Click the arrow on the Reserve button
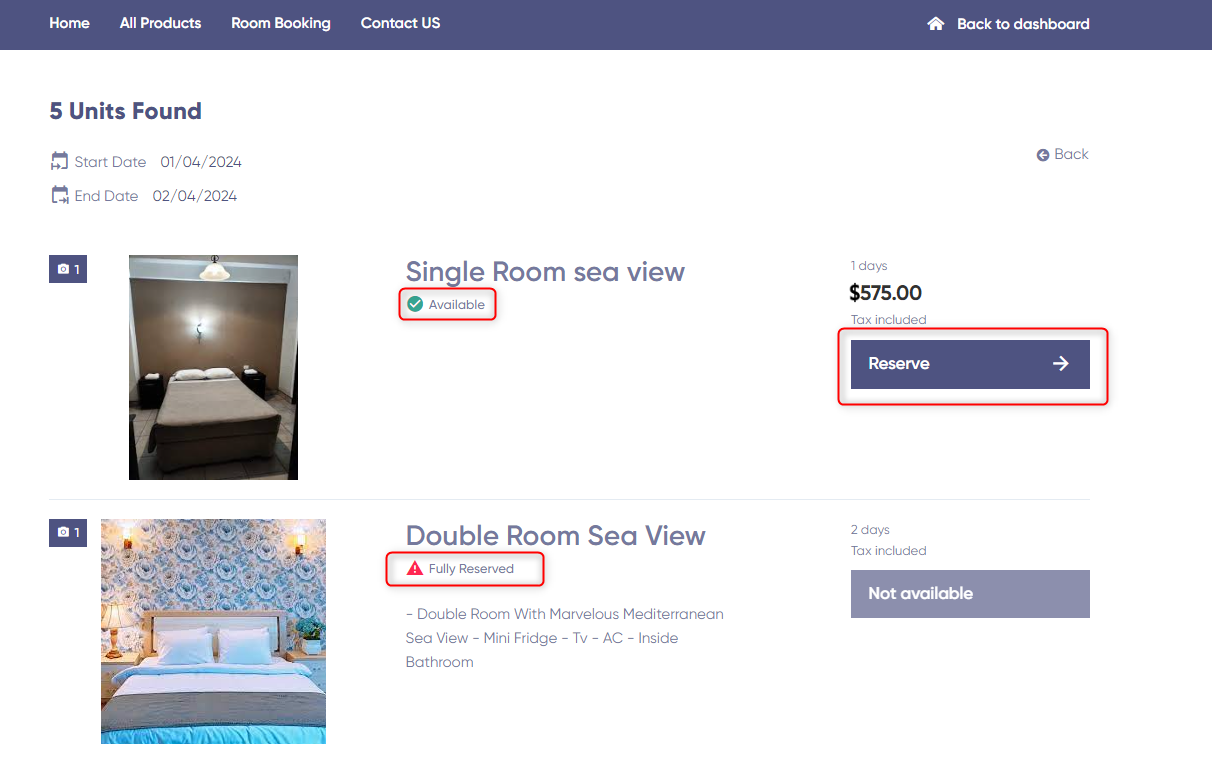 1061,364
